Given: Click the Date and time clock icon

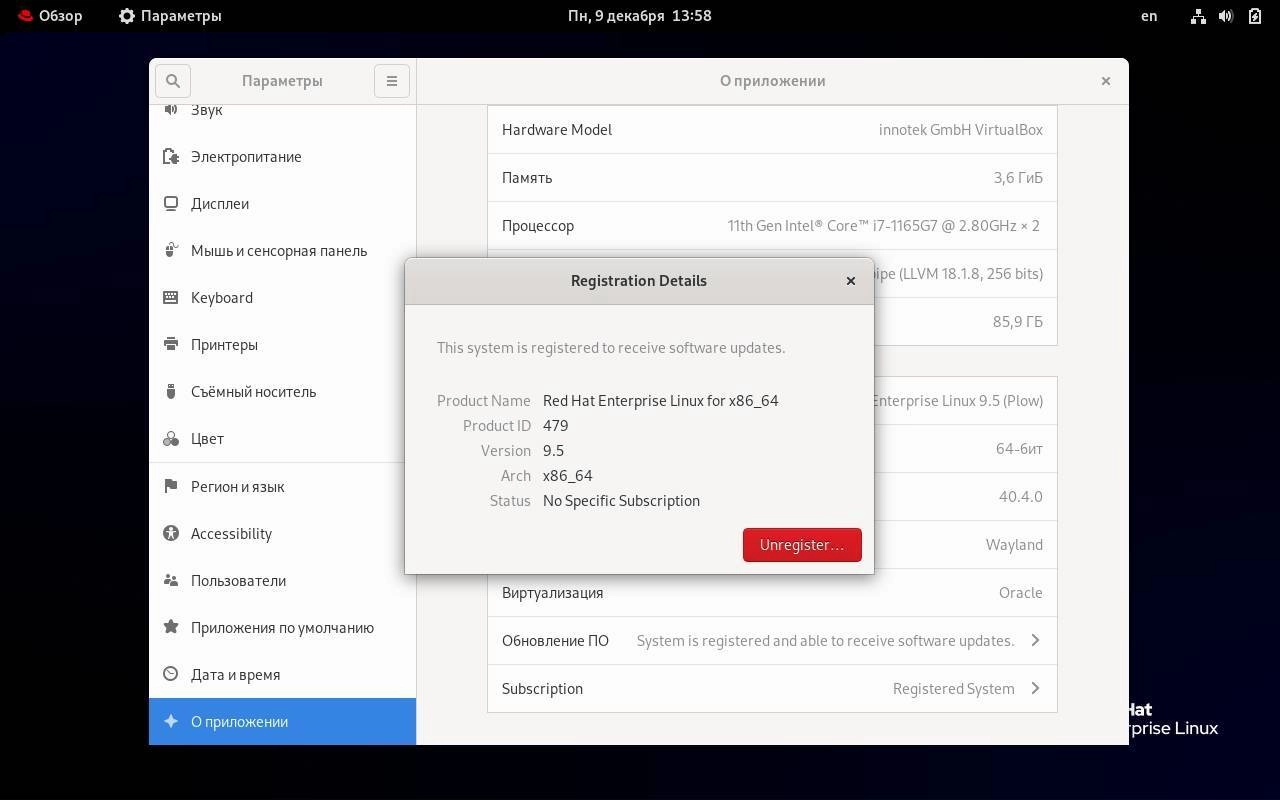Looking at the screenshot, I should pyautogui.click(x=170, y=674).
